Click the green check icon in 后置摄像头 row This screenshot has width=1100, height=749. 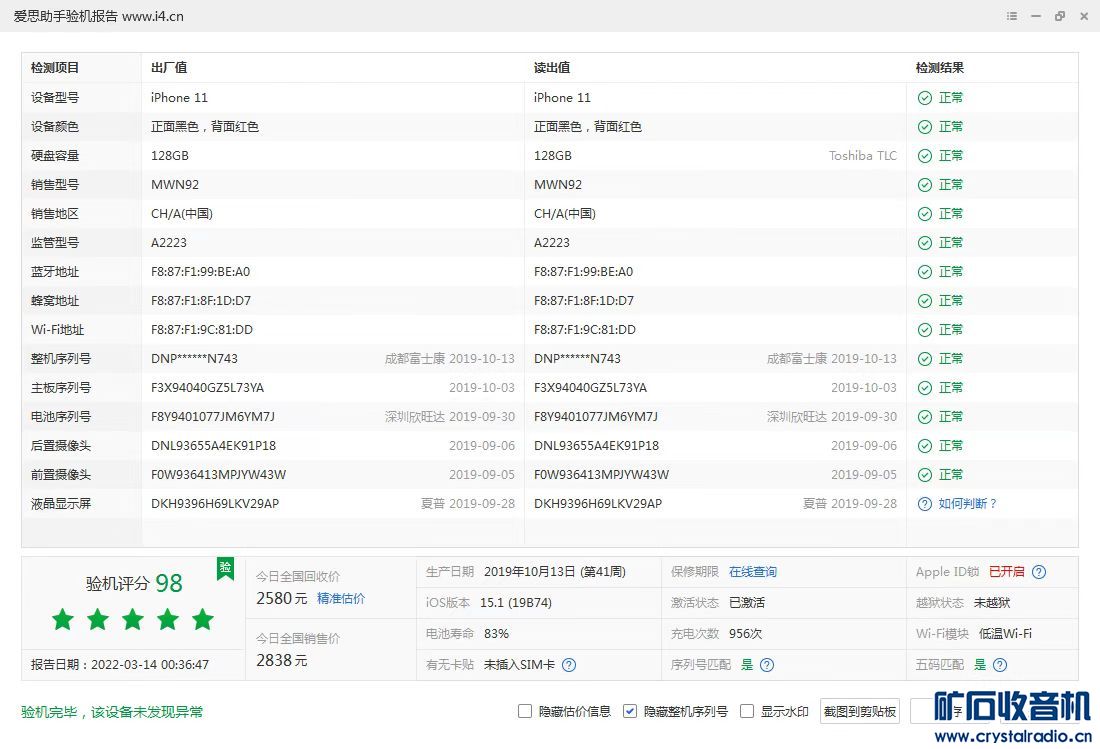(x=925, y=446)
